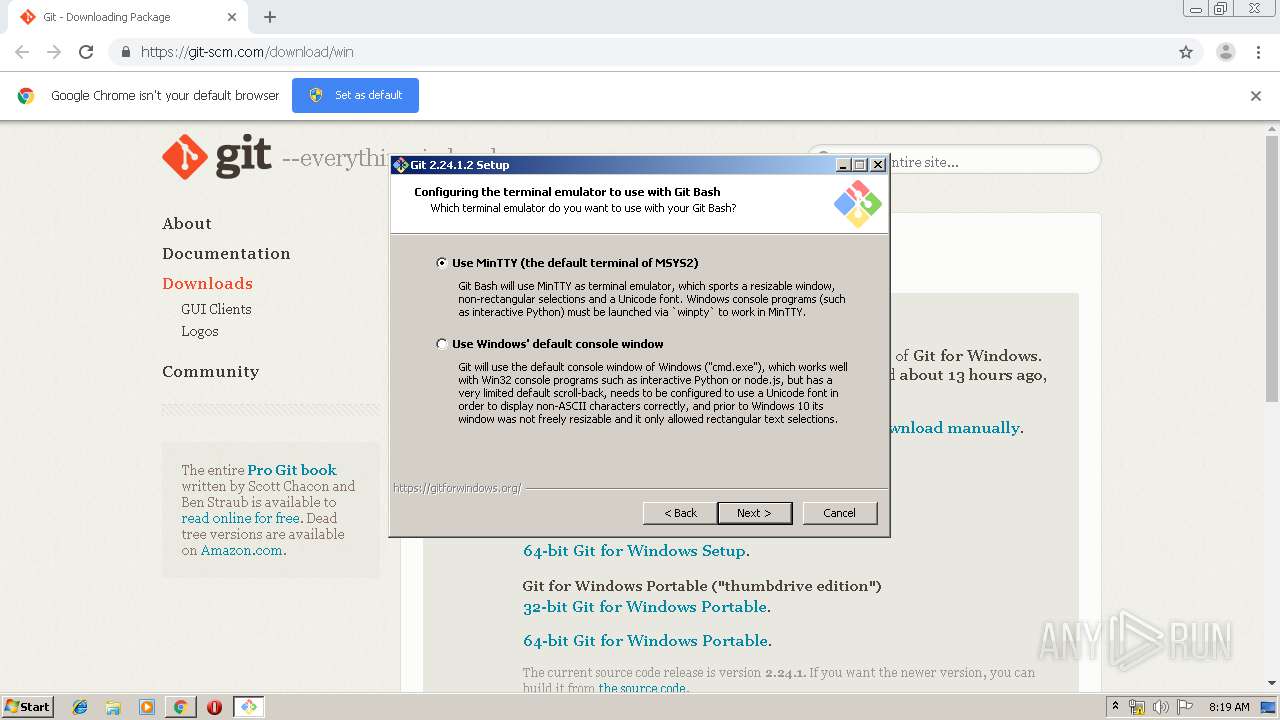Click the Git Setup title bar icon
Screen dimensions: 1280x720
(x=401, y=165)
